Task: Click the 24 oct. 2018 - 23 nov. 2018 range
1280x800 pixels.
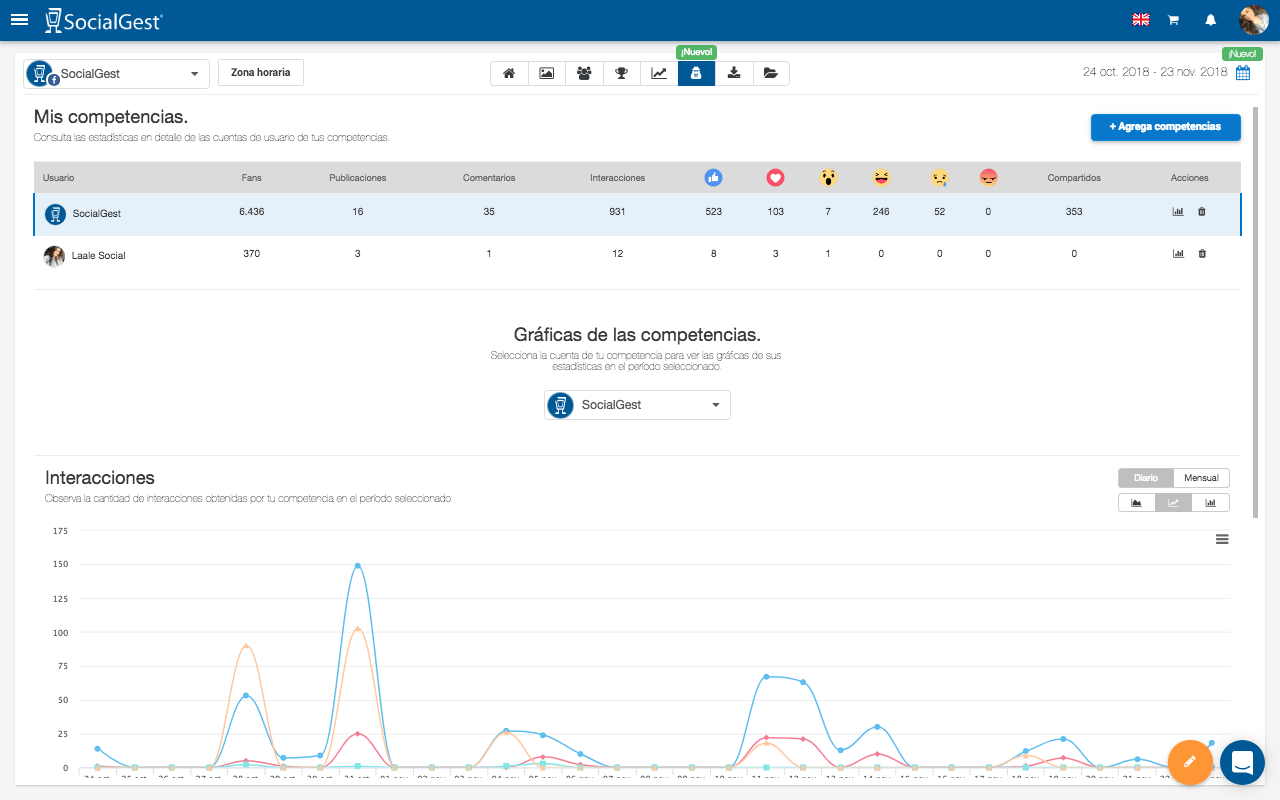Action: [1155, 72]
